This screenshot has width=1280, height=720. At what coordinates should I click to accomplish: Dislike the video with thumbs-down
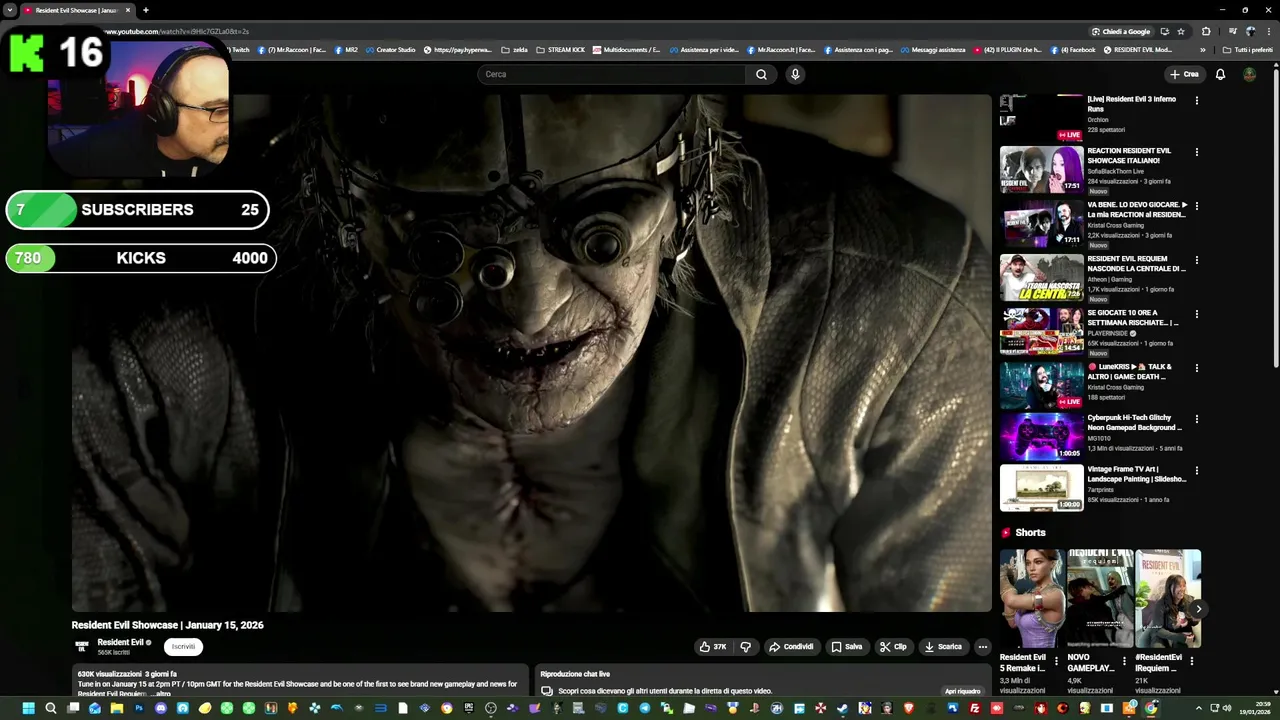tap(745, 647)
